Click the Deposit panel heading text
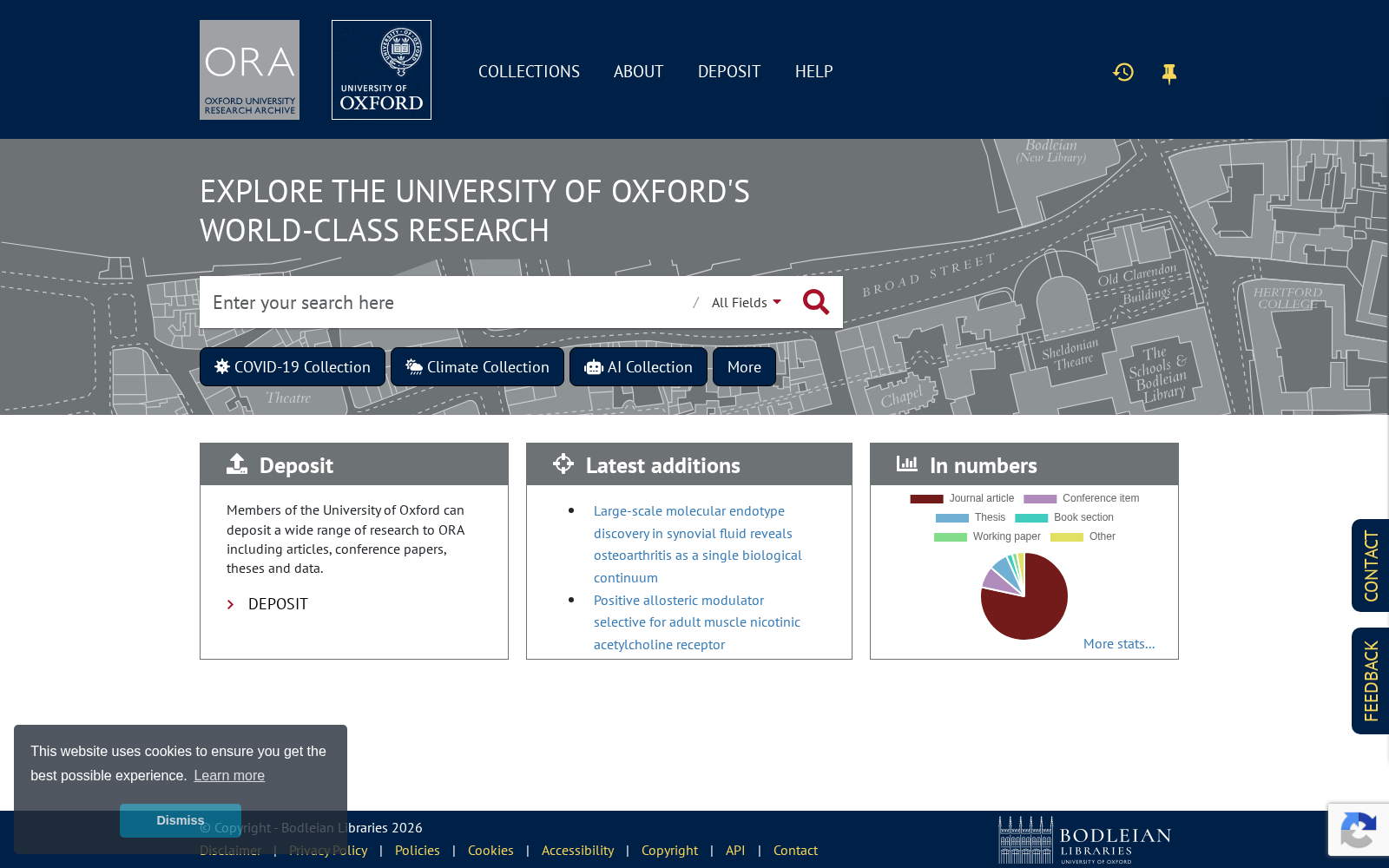 pos(296,465)
